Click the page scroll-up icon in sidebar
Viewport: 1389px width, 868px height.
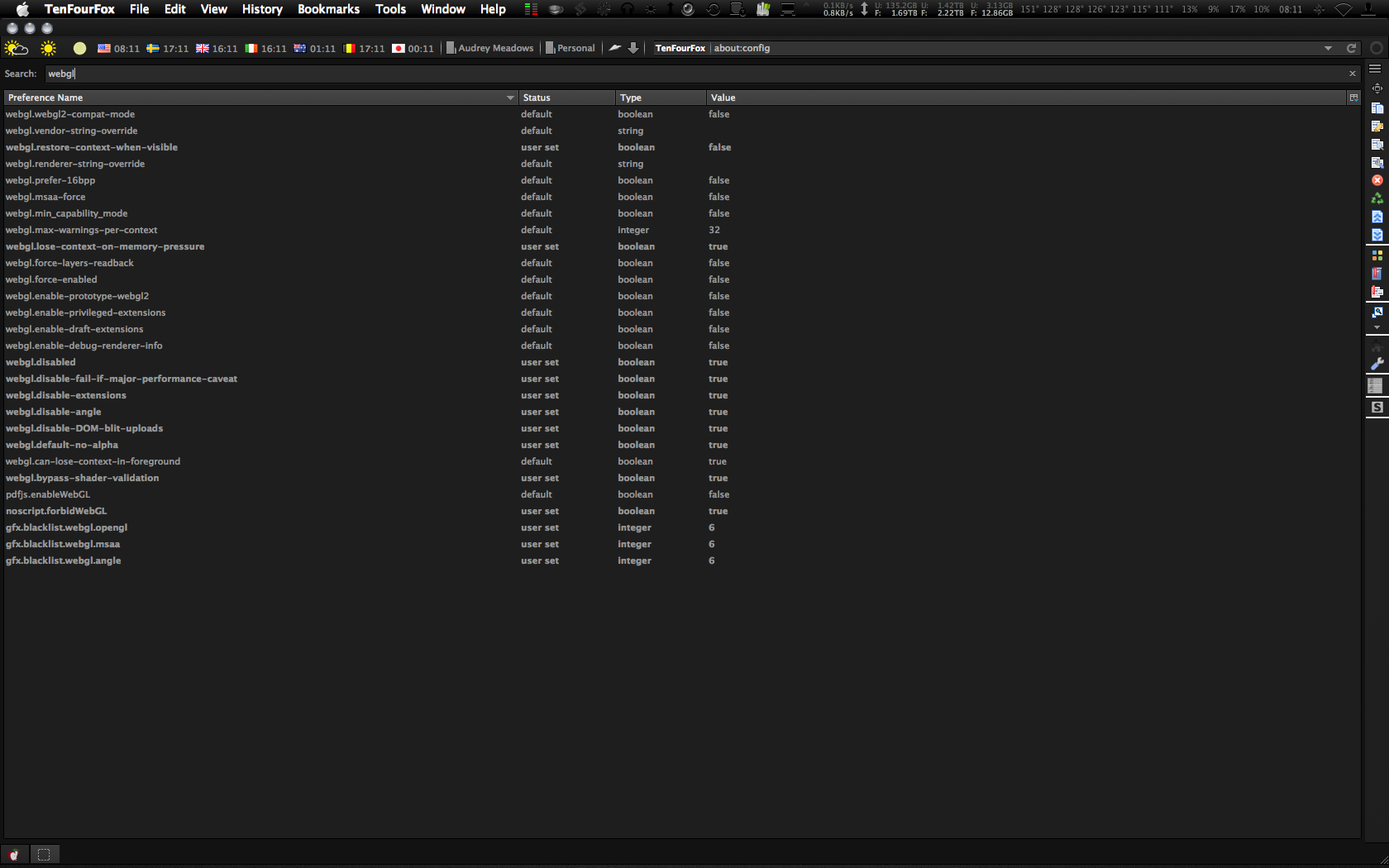coord(1377,217)
